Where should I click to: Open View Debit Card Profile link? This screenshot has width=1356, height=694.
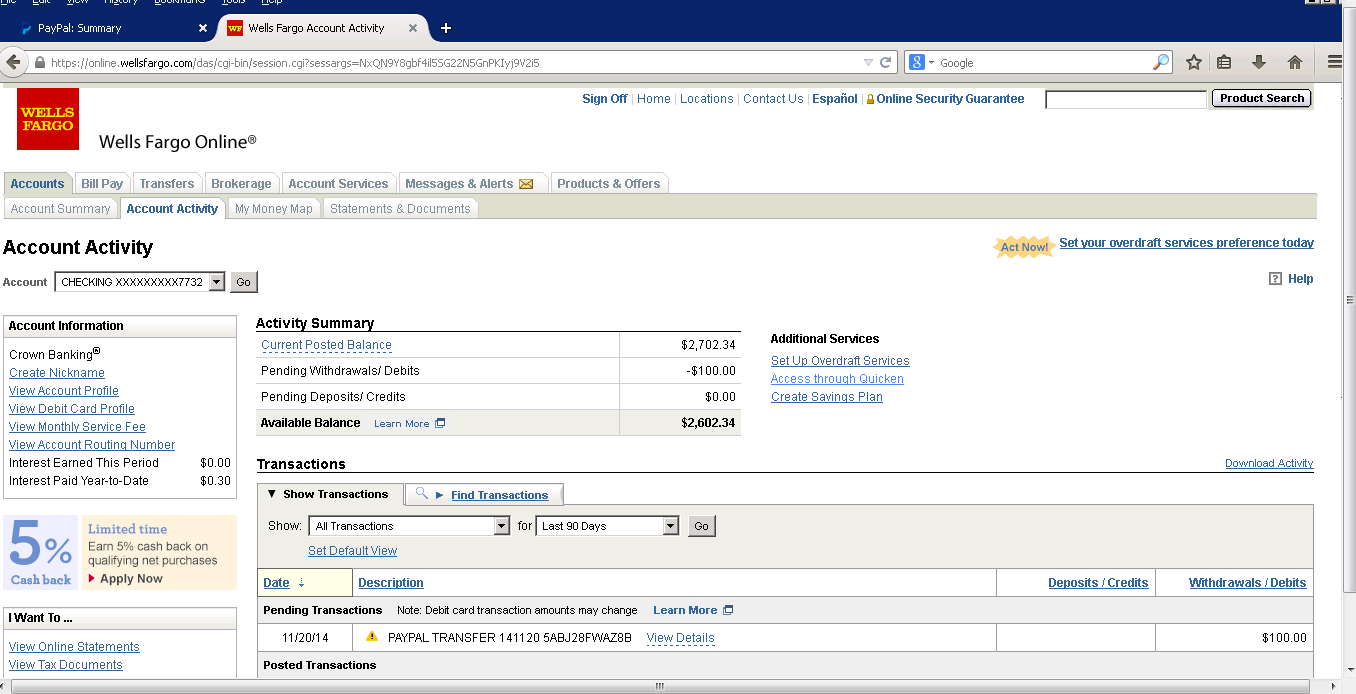(x=72, y=409)
